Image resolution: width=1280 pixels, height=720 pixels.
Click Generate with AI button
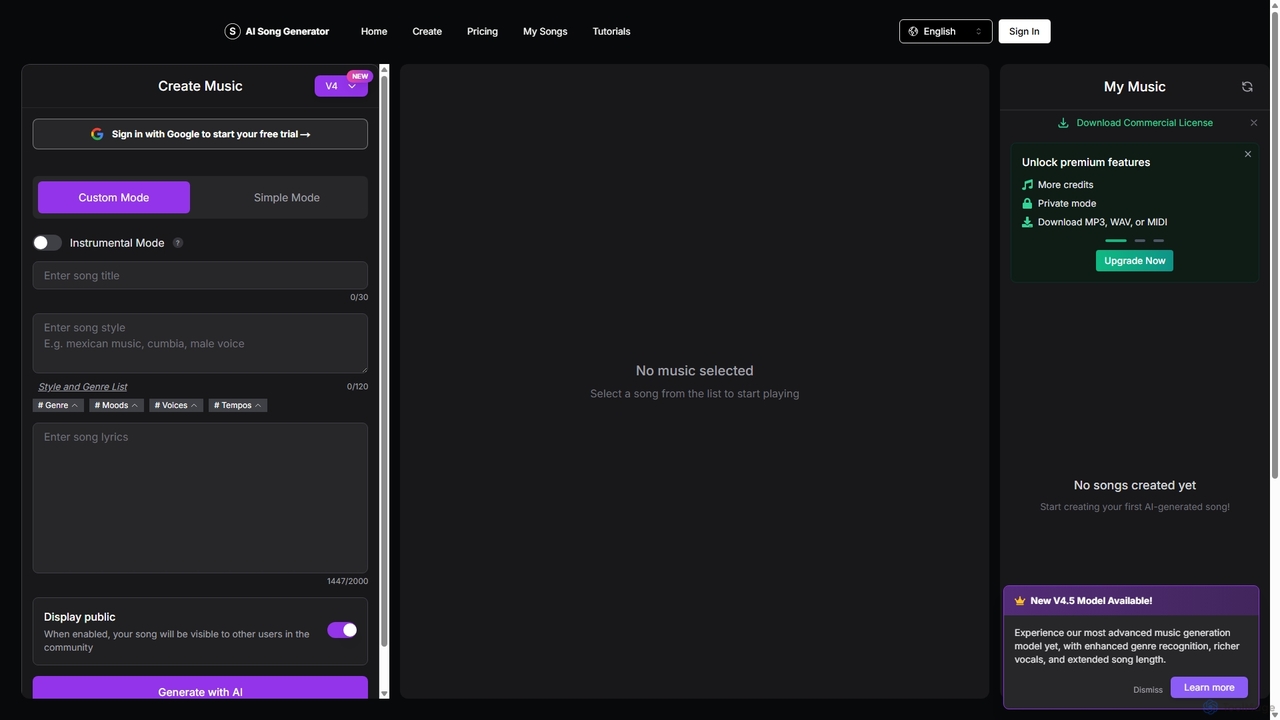[x=200, y=688]
